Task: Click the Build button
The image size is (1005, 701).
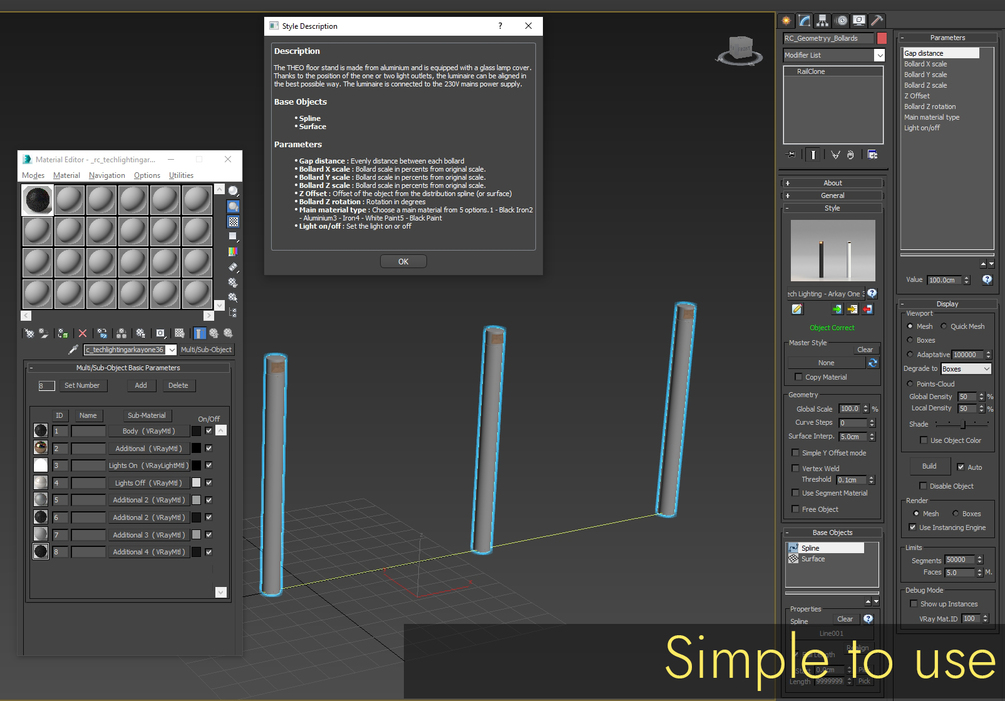Action: click(x=929, y=466)
